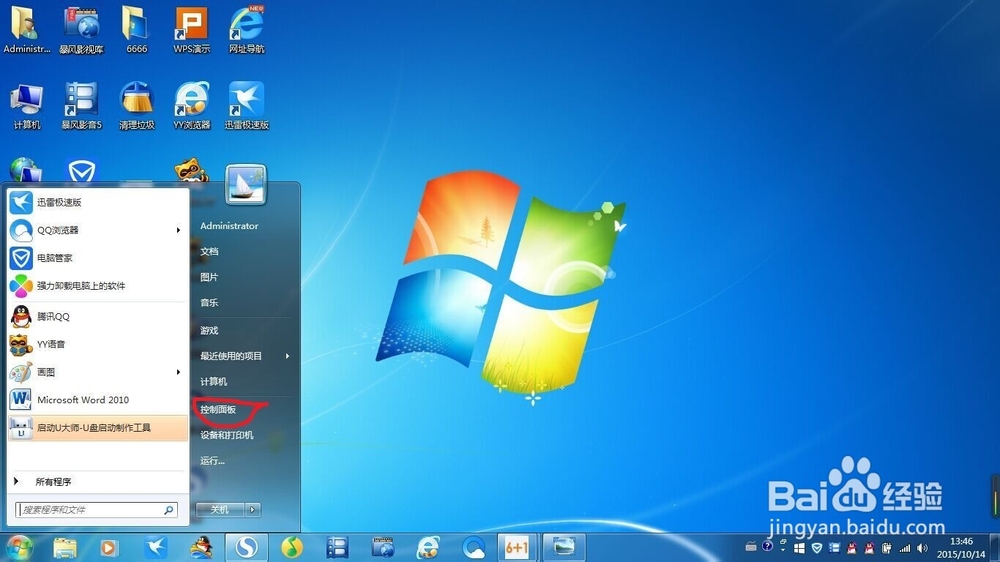Open 图片 from the Start menu
The image size is (1000, 562).
point(209,277)
